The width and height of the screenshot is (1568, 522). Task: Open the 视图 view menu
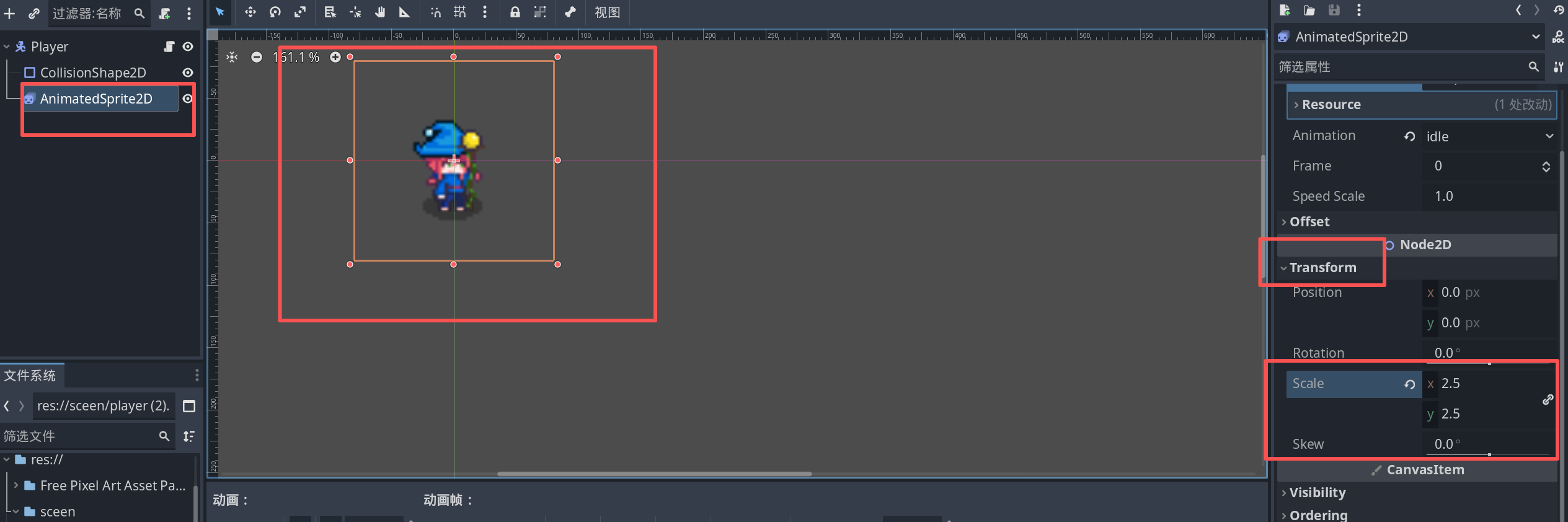point(607,12)
